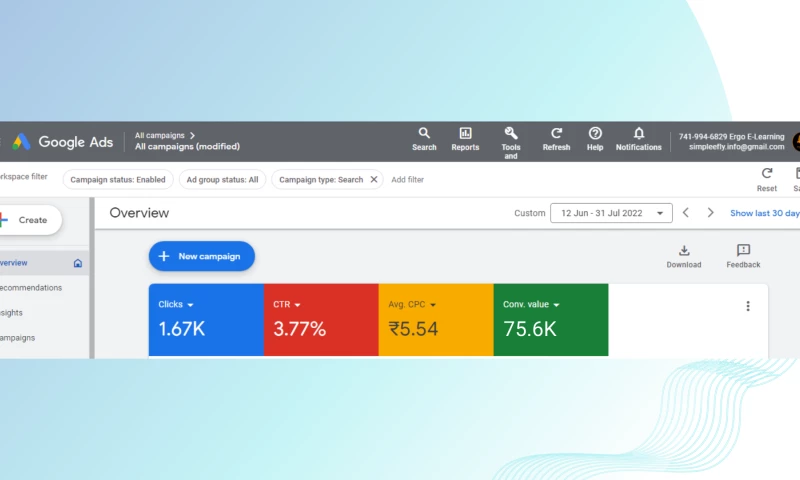Click the Add filter field
800x480 pixels.
point(408,180)
